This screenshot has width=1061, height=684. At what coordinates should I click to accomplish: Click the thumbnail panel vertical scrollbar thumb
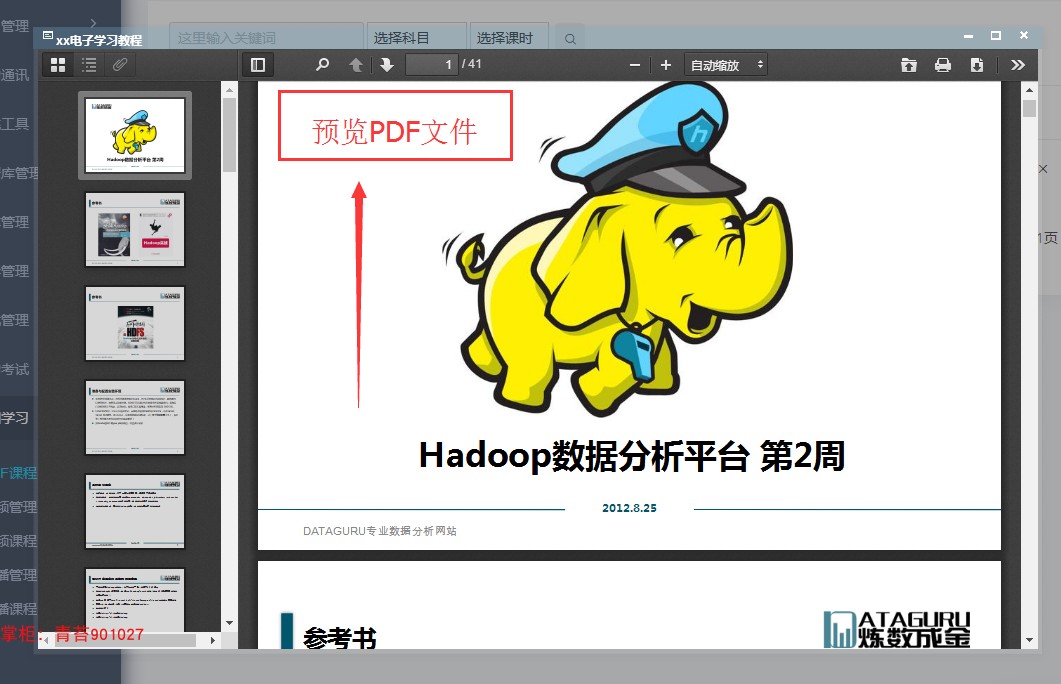[x=229, y=135]
